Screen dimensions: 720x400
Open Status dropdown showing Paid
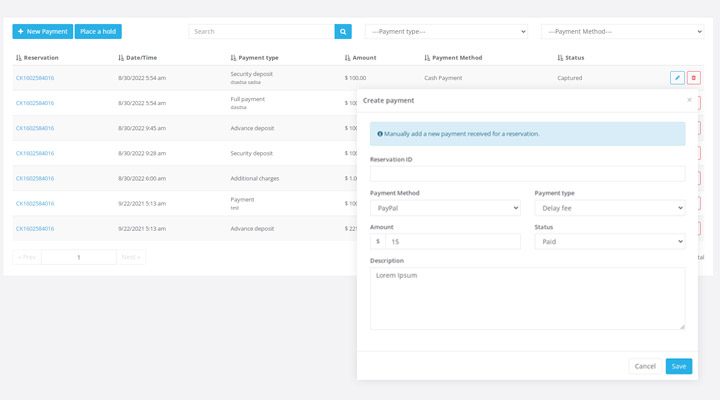point(609,242)
